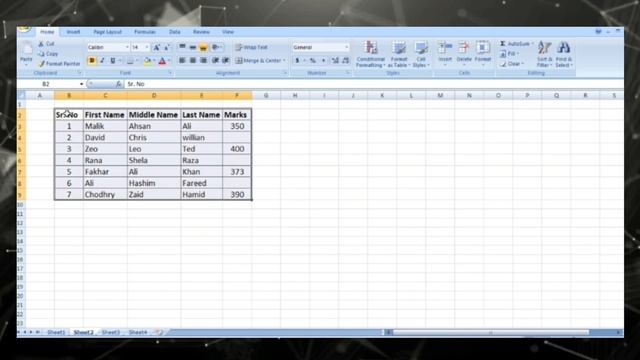Open the font size 14 dropdown

147,47
